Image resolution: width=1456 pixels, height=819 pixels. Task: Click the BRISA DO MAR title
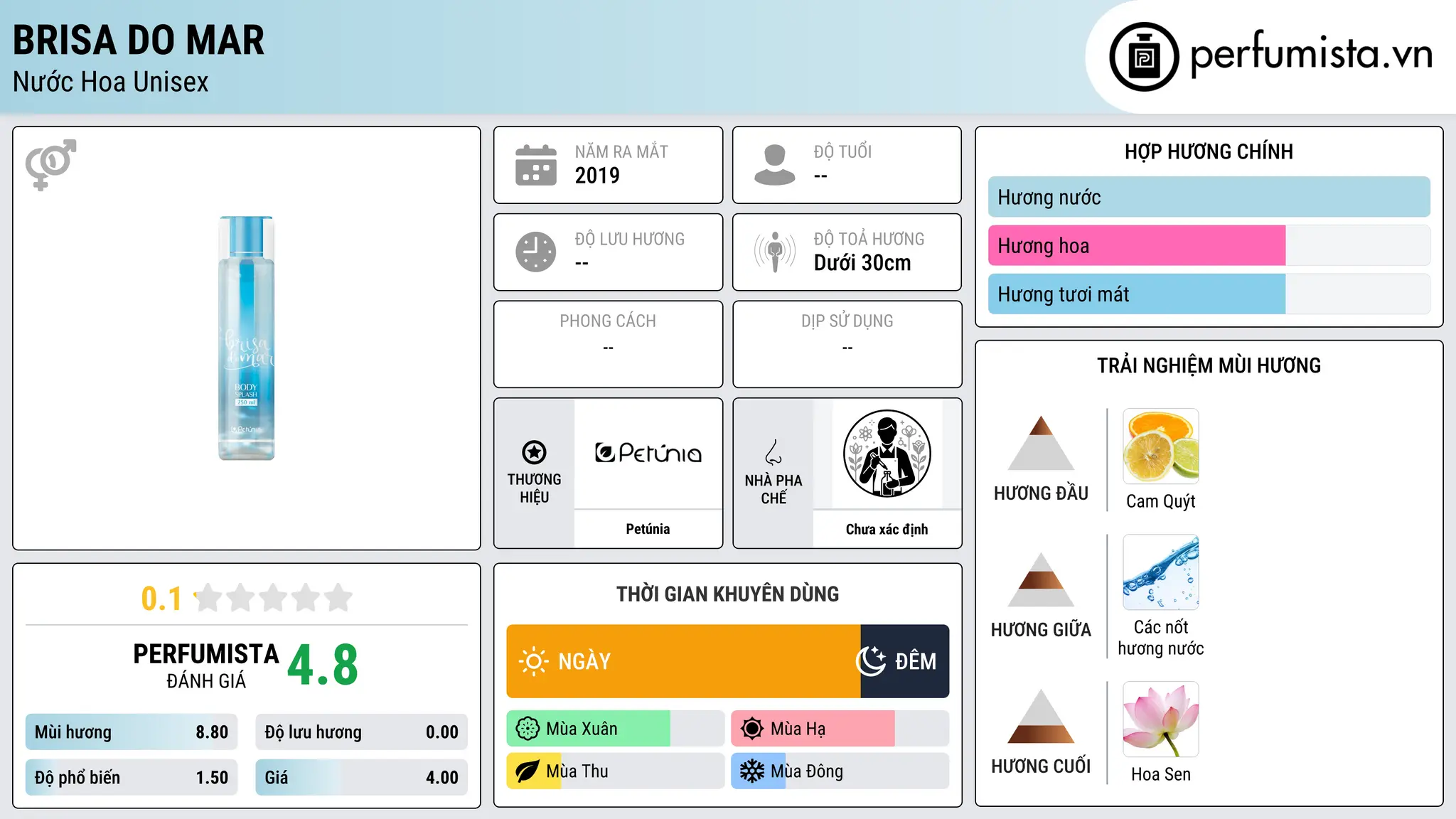pyautogui.click(x=139, y=40)
